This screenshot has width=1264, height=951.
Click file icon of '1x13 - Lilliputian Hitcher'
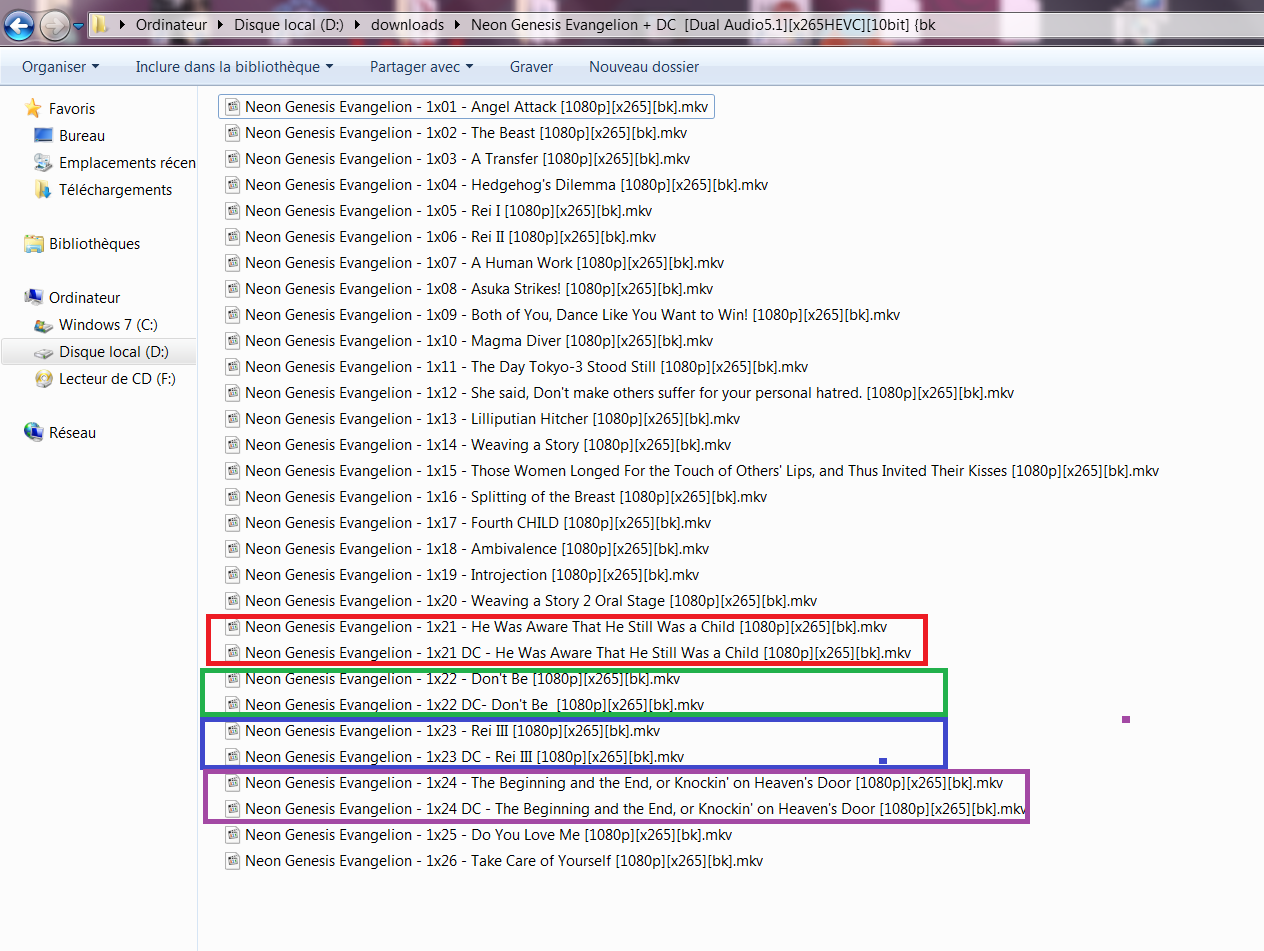point(233,418)
